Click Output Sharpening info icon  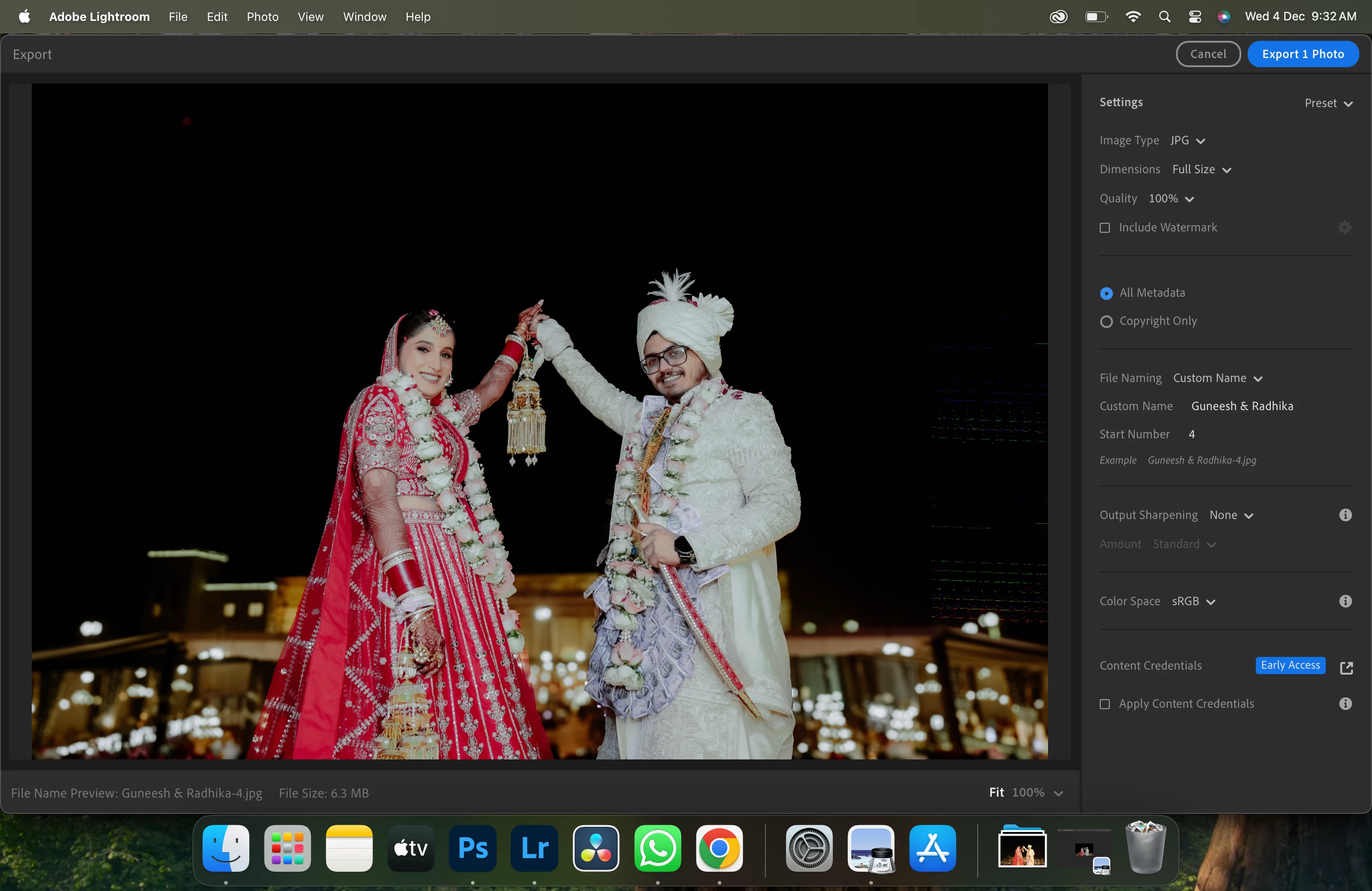pos(1345,515)
